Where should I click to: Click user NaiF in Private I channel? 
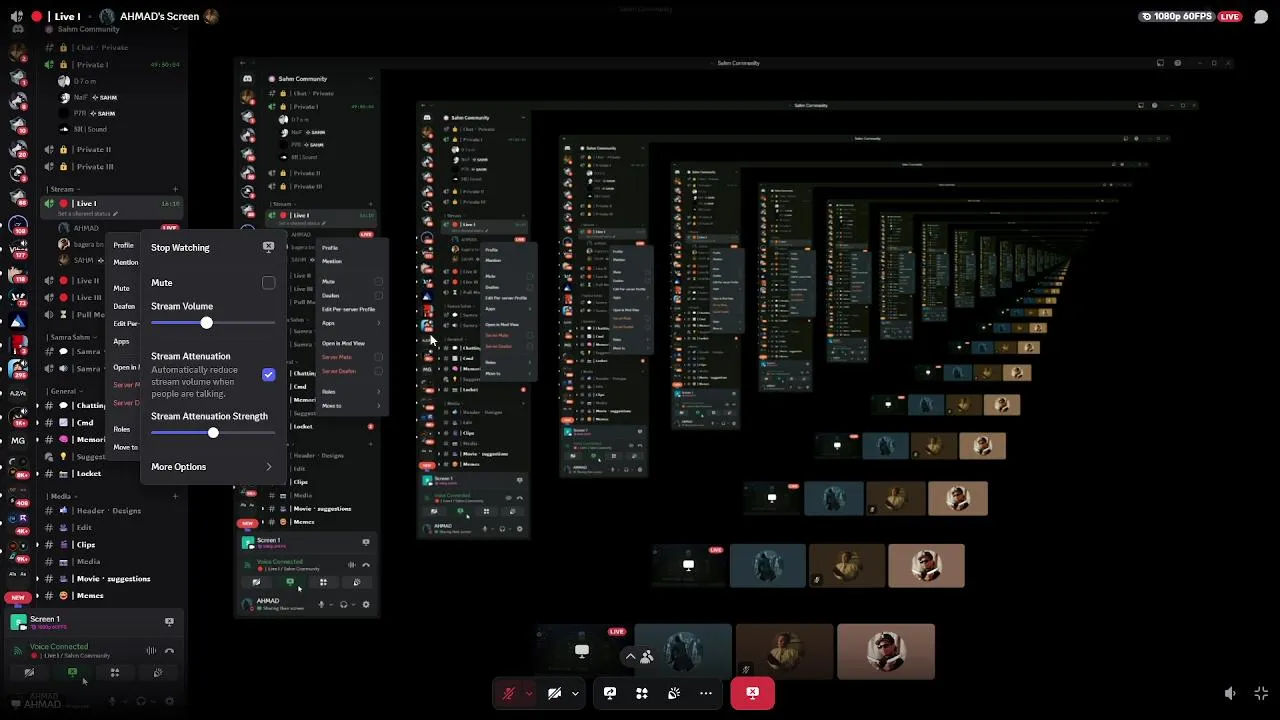[95, 98]
